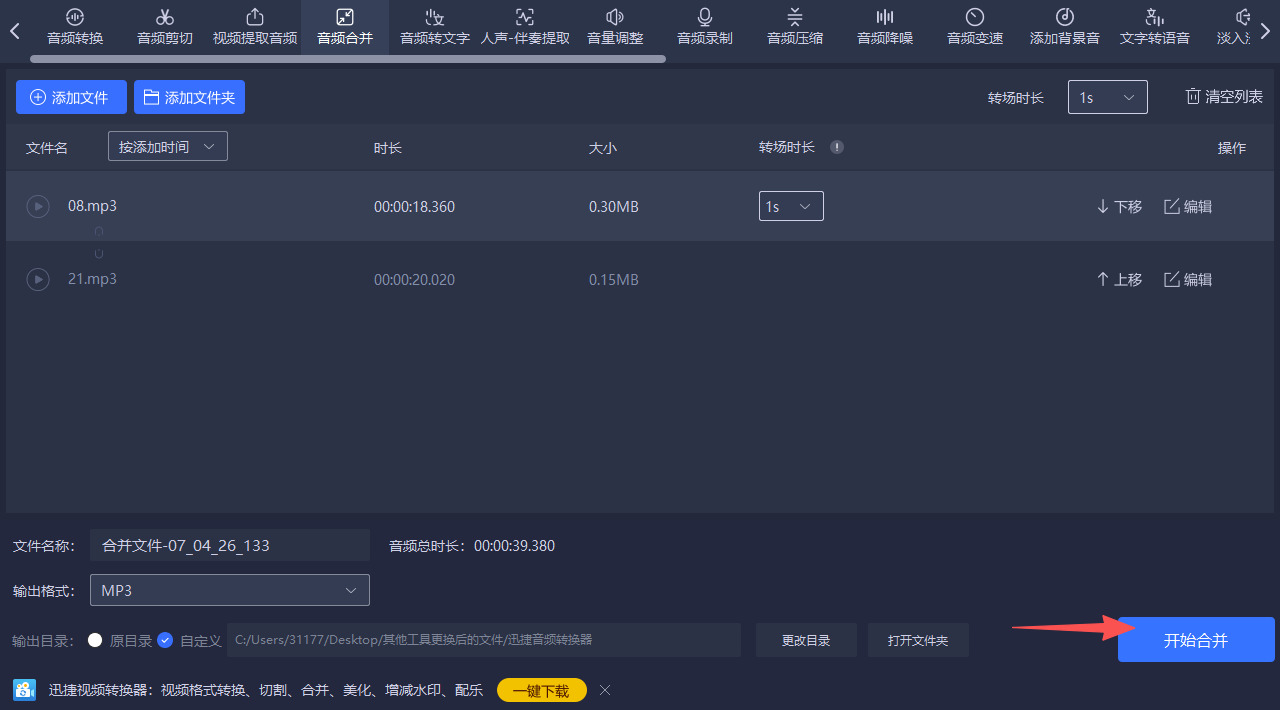
Task: Click the 0.15MB size value
Action: click(x=614, y=280)
